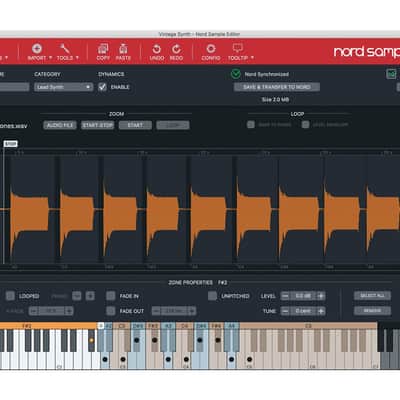Click the Phase minus button
The width and height of the screenshot is (400, 400).
click(77, 296)
